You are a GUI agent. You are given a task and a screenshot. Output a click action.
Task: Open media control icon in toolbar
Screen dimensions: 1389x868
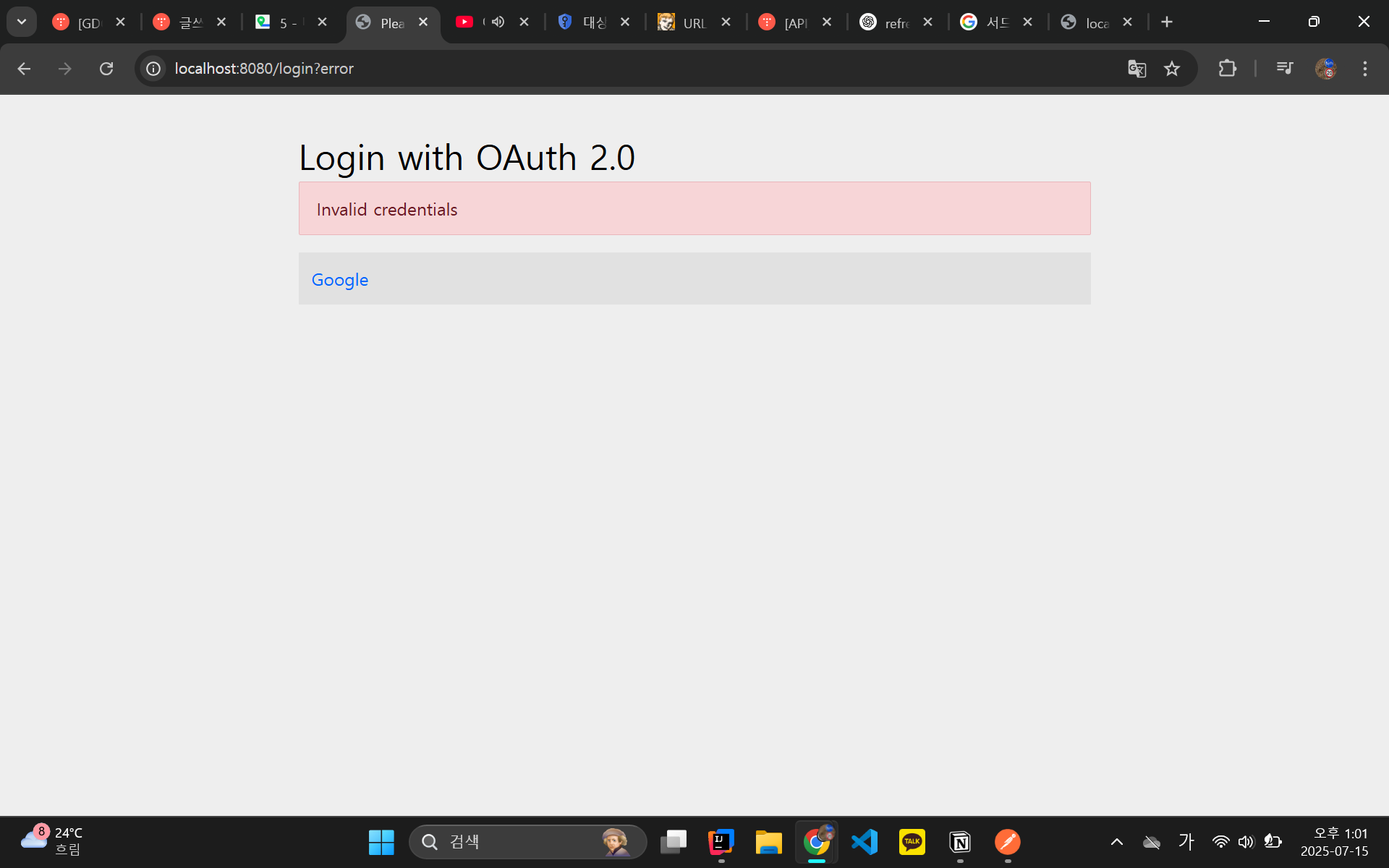click(x=1285, y=69)
